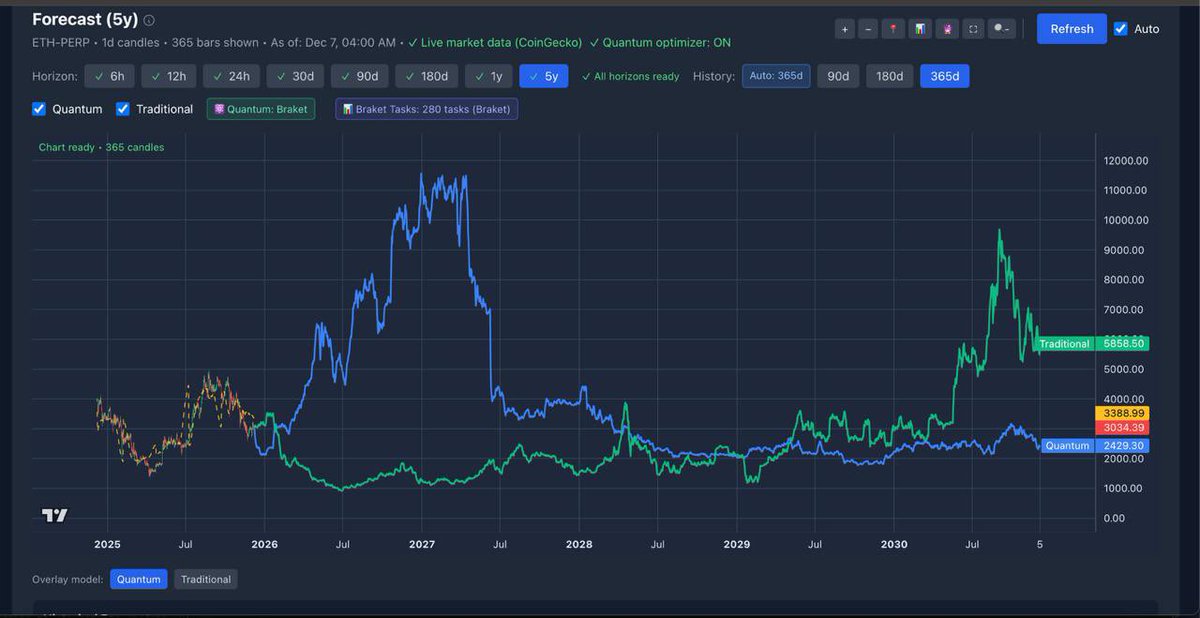Click 'Chart ready • 365 candles' text
Viewport: 1200px width, 618px height.
[101, 147]
